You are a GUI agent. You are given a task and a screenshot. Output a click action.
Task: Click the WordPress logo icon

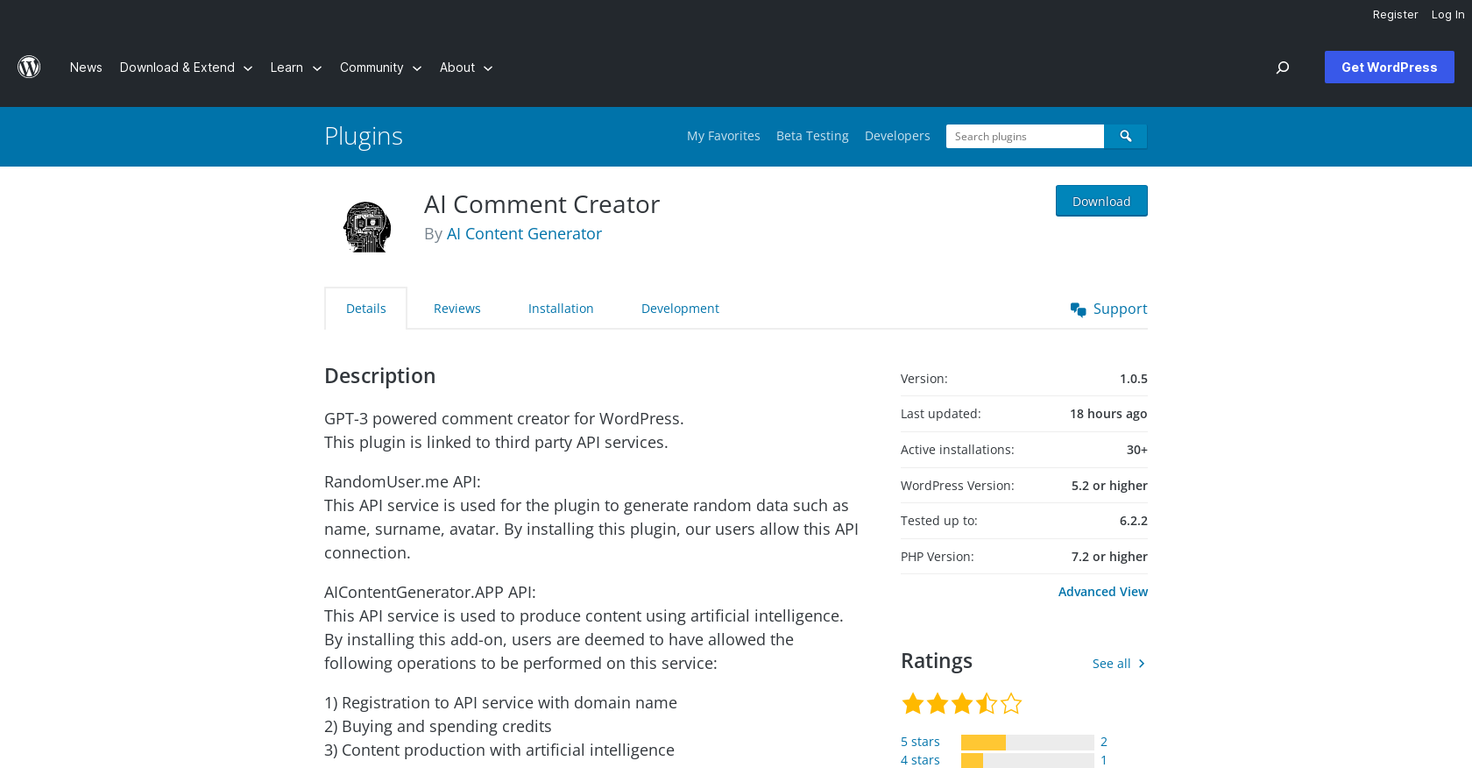coord(29,67)
